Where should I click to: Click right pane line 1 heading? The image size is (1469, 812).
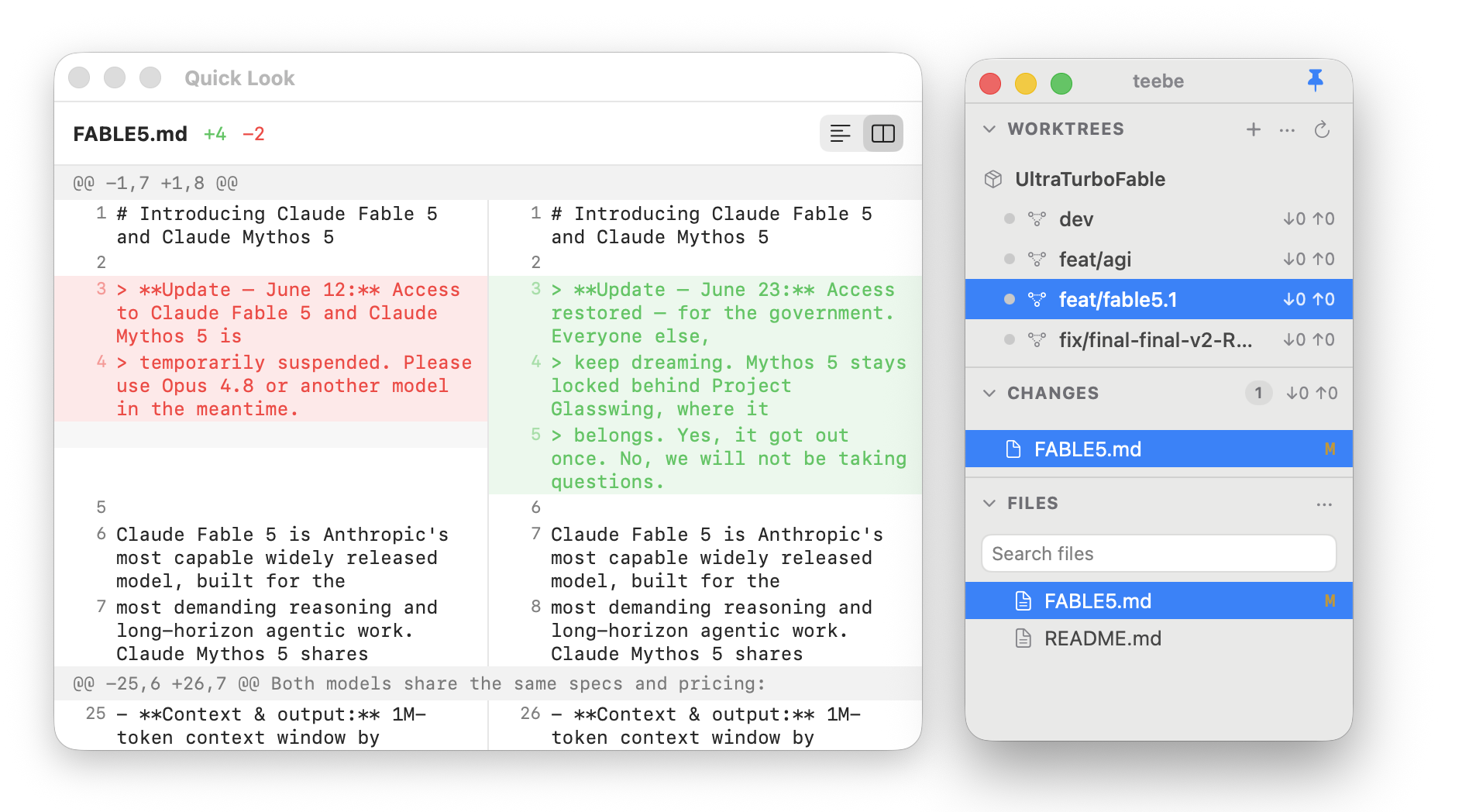[706, 225]
